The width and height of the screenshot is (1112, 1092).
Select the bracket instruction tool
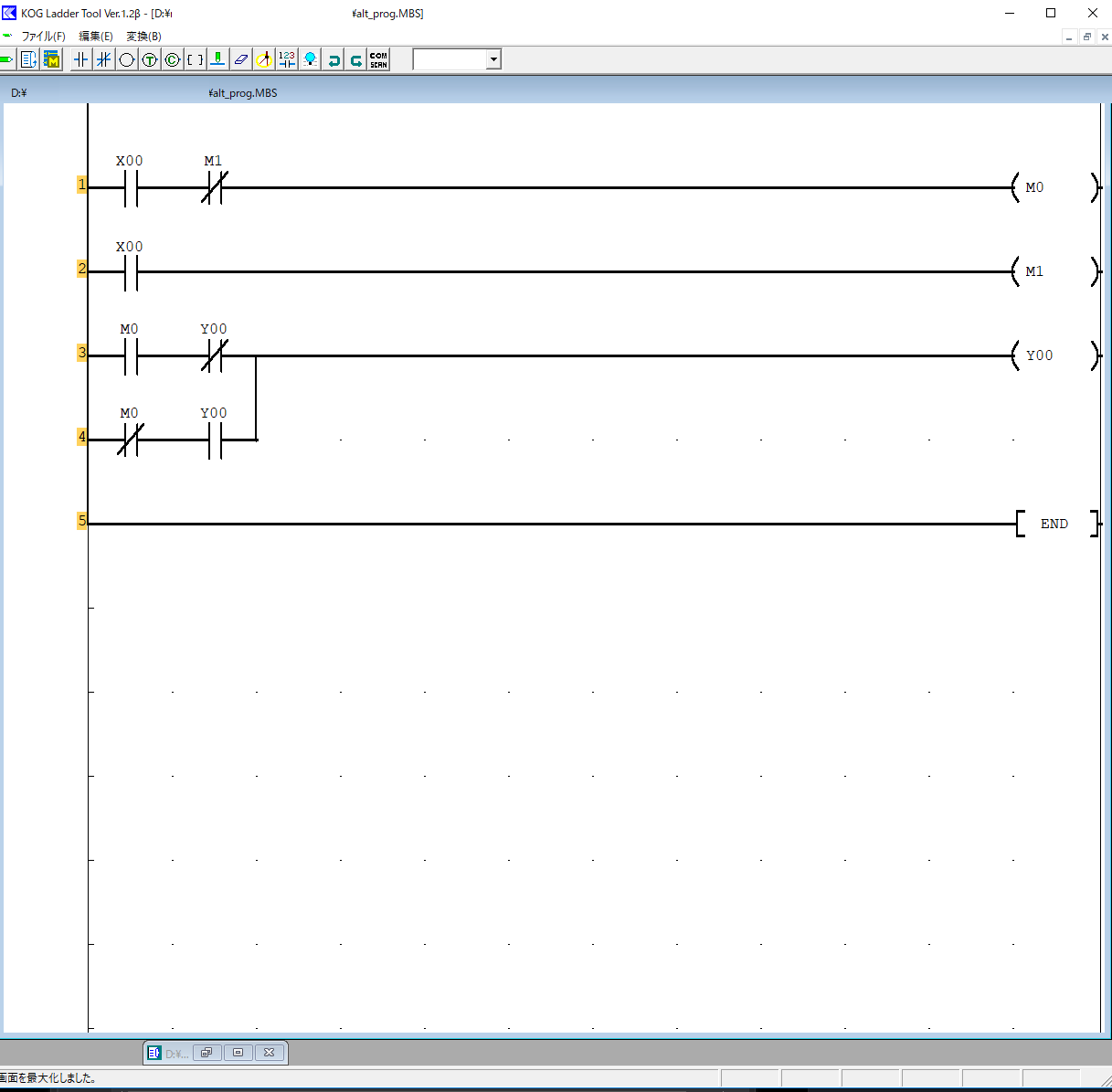pyautogui.click(x=196, y=60)
